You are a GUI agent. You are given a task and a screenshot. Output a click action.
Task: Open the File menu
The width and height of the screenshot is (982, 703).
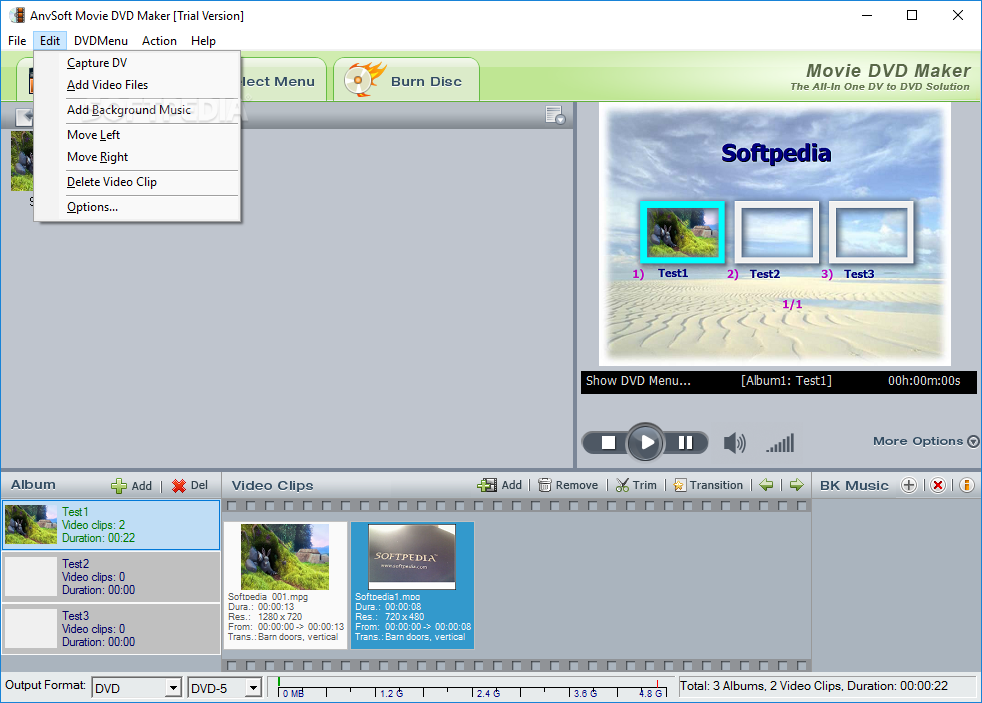pyautogui.click(x=17, y=41)
